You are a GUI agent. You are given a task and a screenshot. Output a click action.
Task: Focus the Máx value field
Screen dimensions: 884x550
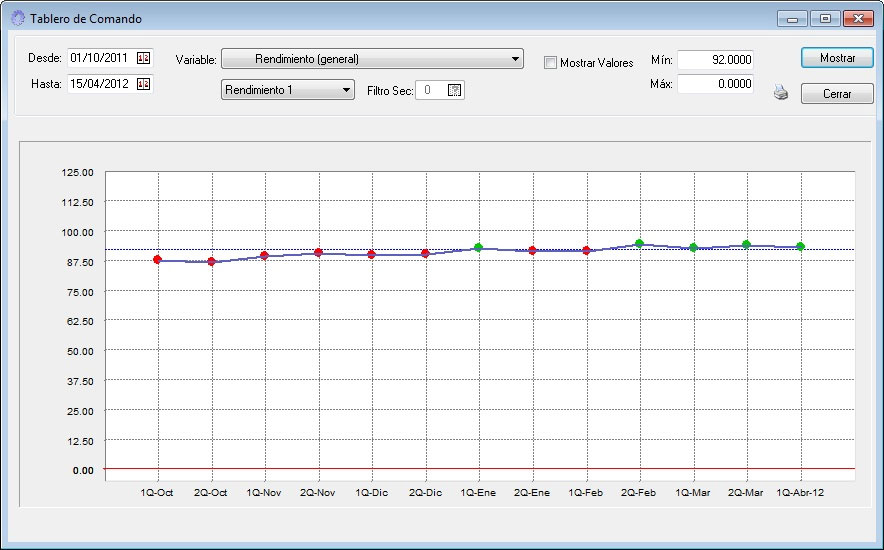pyautogui.click(x=715, y=85)
